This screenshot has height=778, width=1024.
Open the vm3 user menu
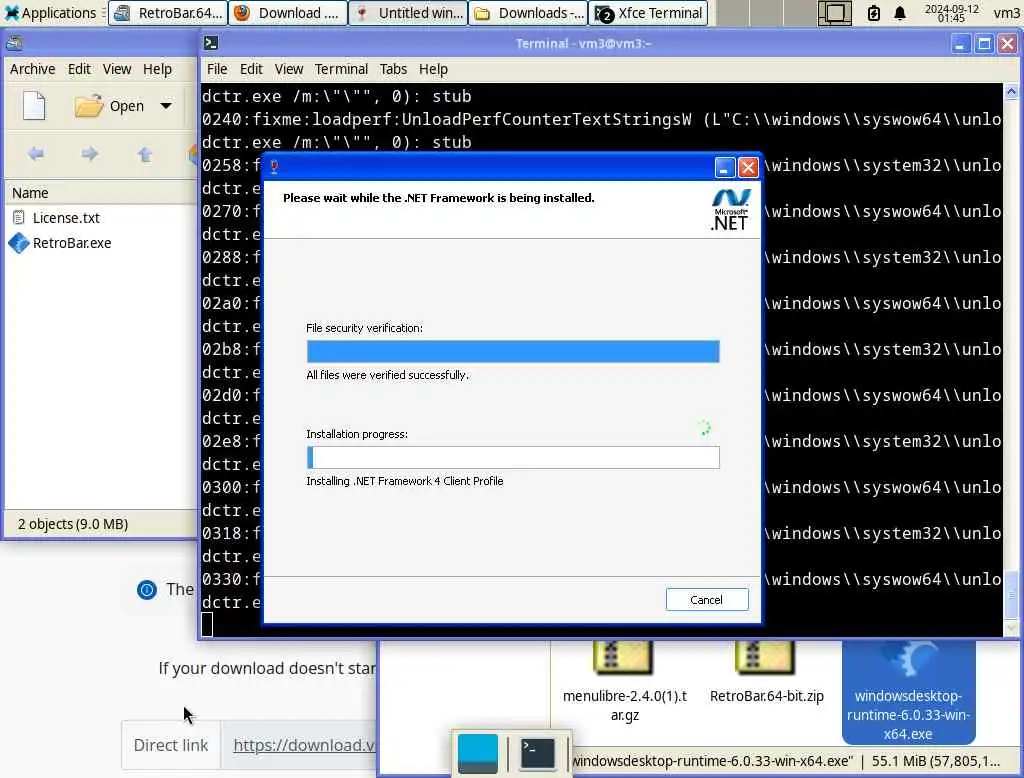[1006, 13]
